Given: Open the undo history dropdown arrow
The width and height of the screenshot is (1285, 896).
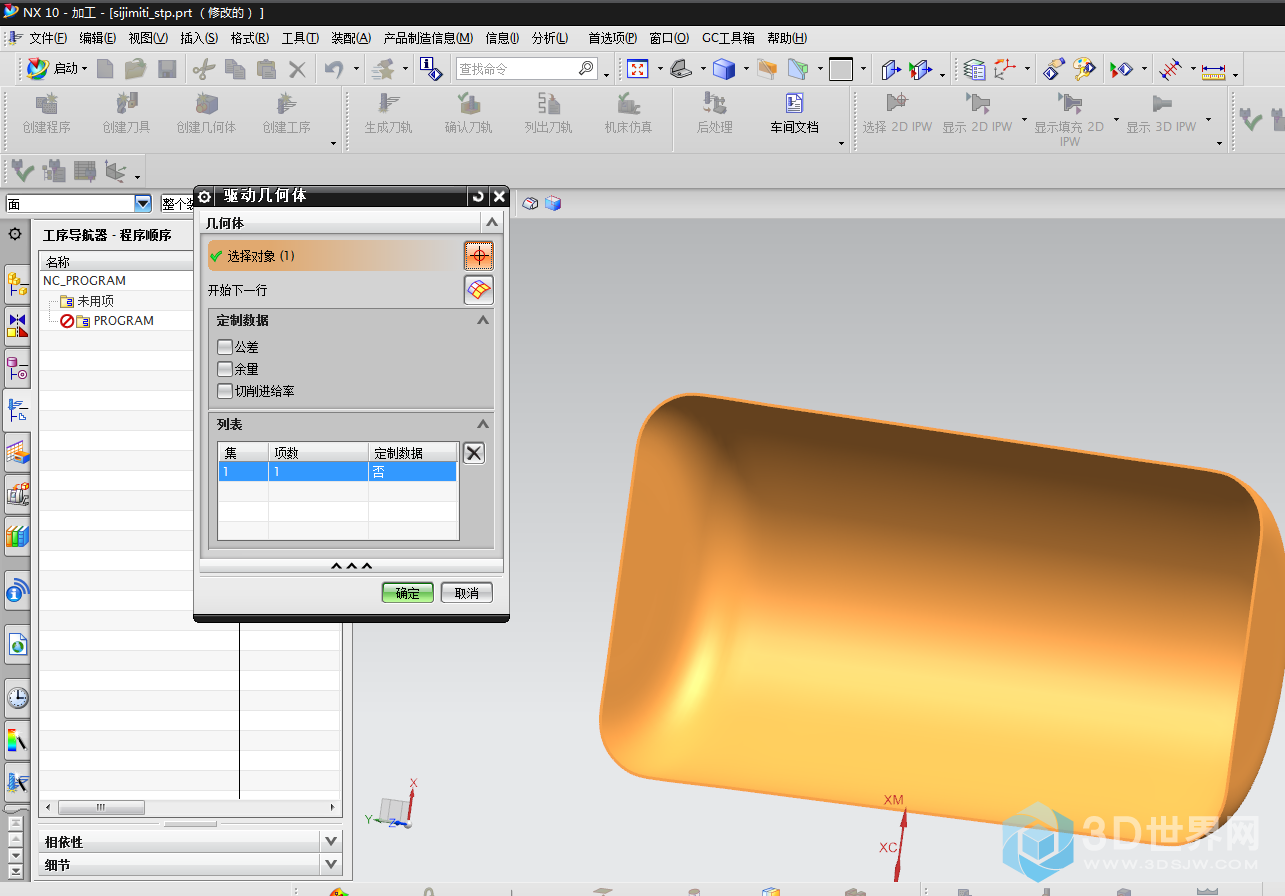Looking at the screenshot, I should point(354,69).
